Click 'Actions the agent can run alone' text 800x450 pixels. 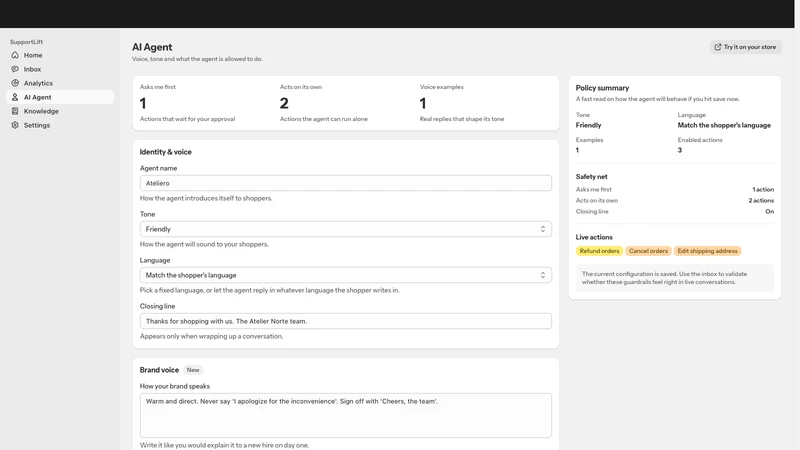(323, 119)
